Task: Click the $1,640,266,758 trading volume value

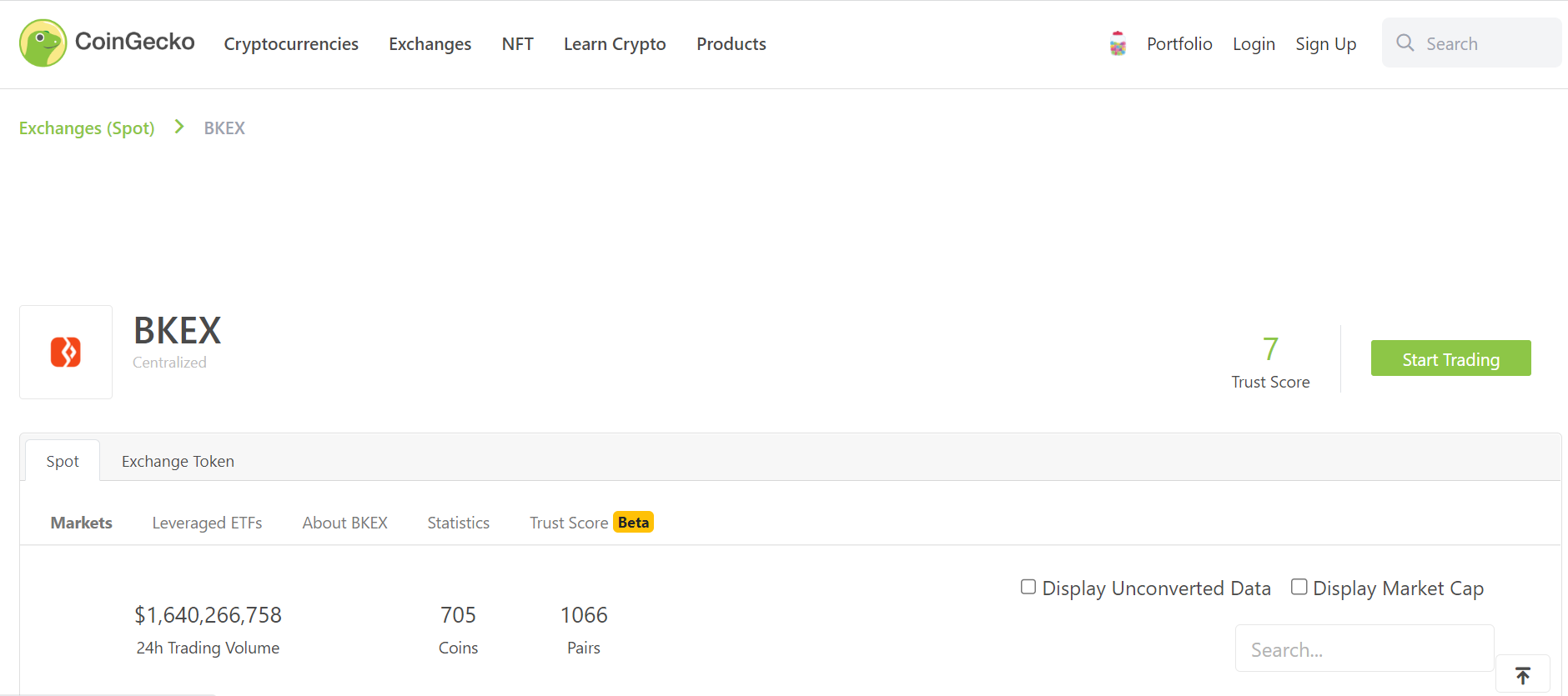Action: (209, 615)
